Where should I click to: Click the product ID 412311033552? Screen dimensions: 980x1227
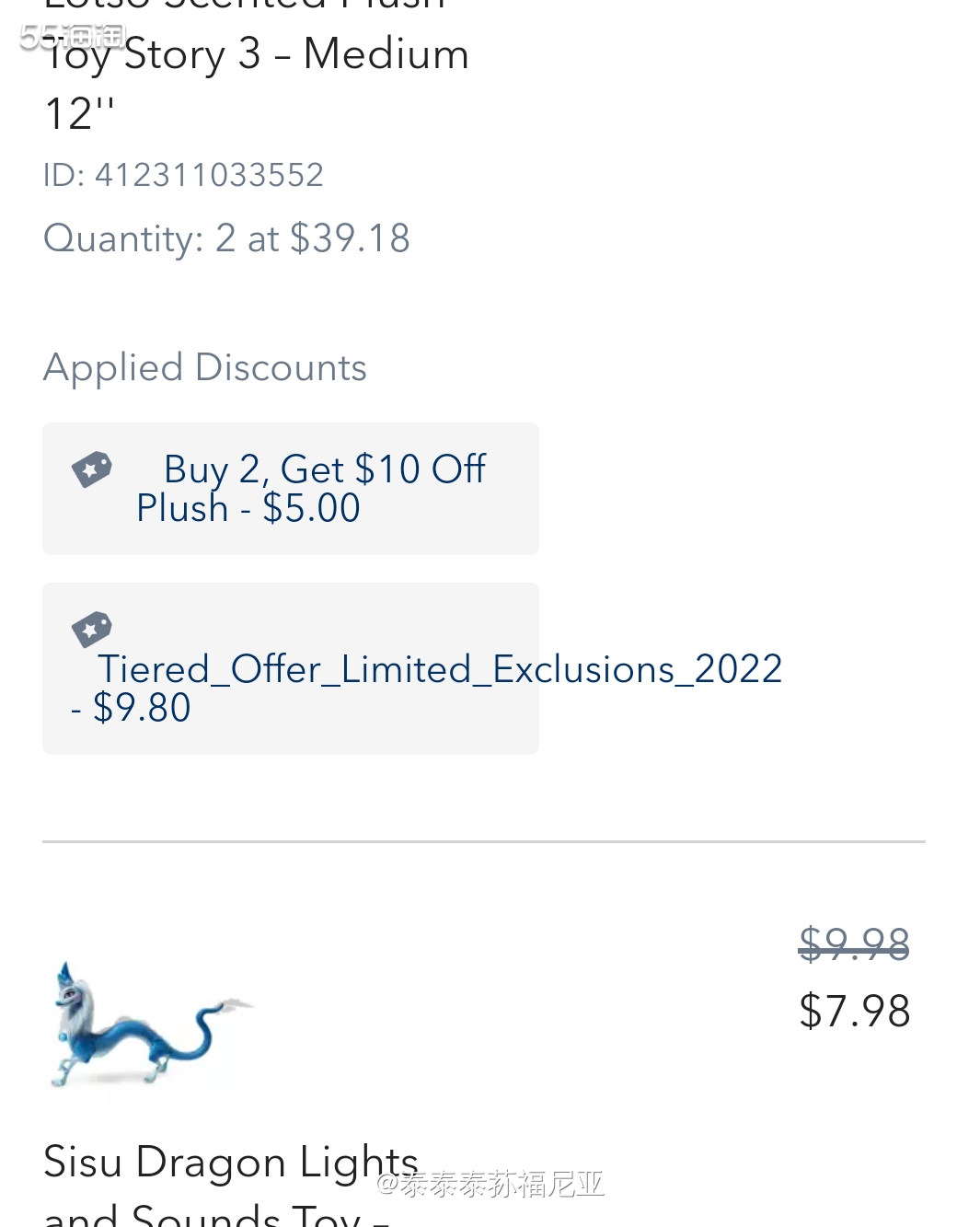[183, 175]
